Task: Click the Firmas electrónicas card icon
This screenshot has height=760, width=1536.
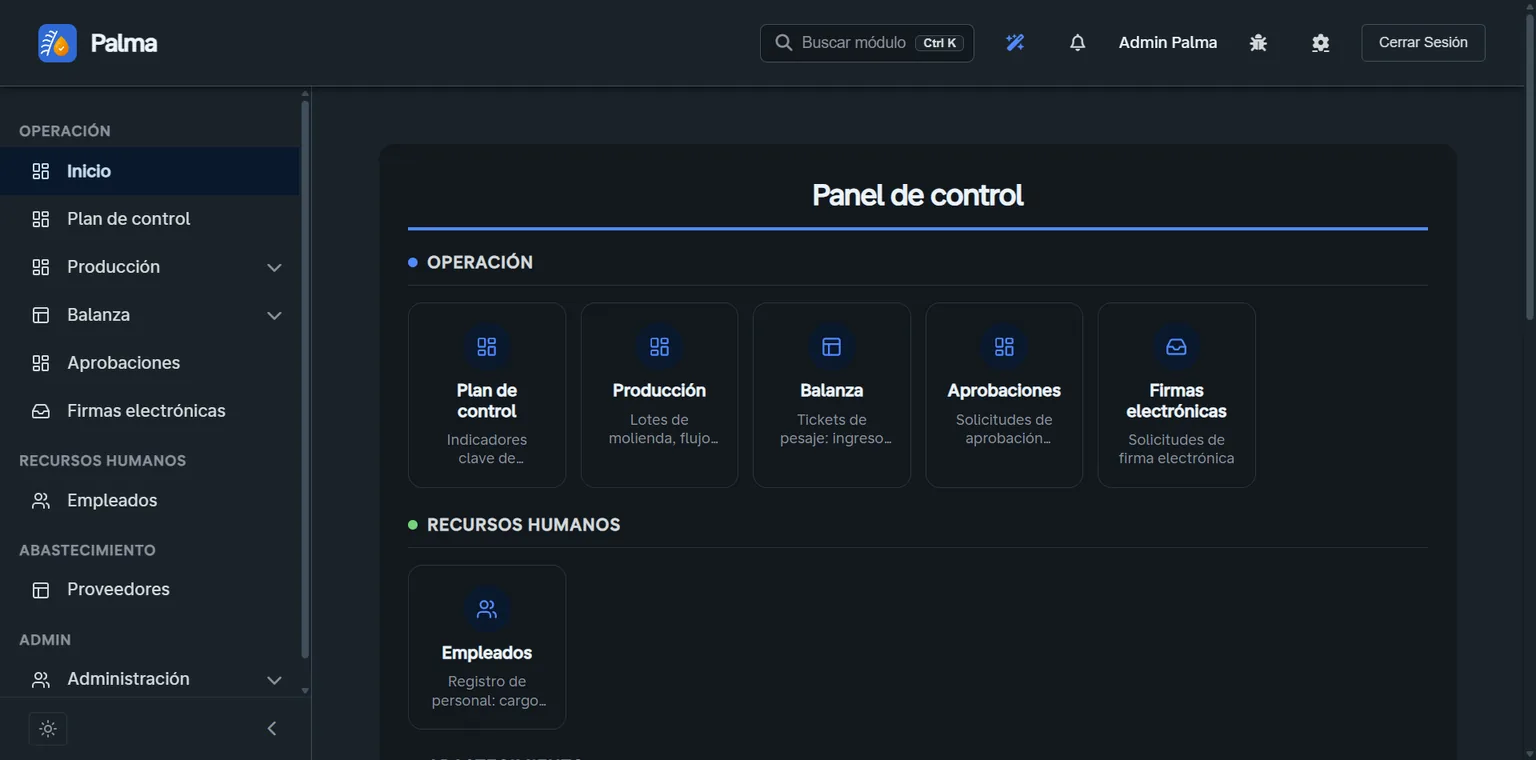Action: pyautogui.click(x=1176, y=347)
